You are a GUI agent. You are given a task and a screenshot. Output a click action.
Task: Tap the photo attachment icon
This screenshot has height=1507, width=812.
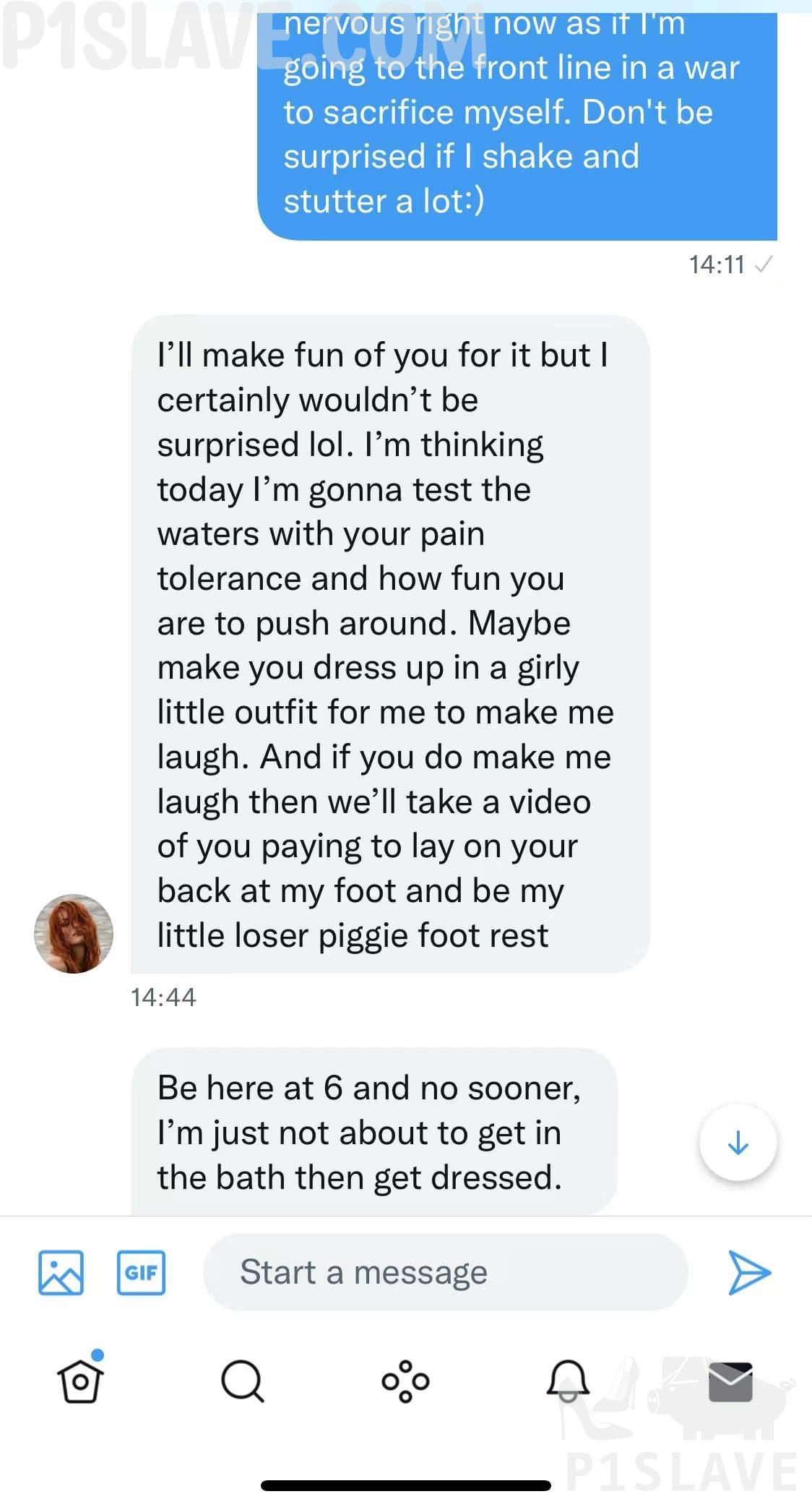pos(61,1272)
